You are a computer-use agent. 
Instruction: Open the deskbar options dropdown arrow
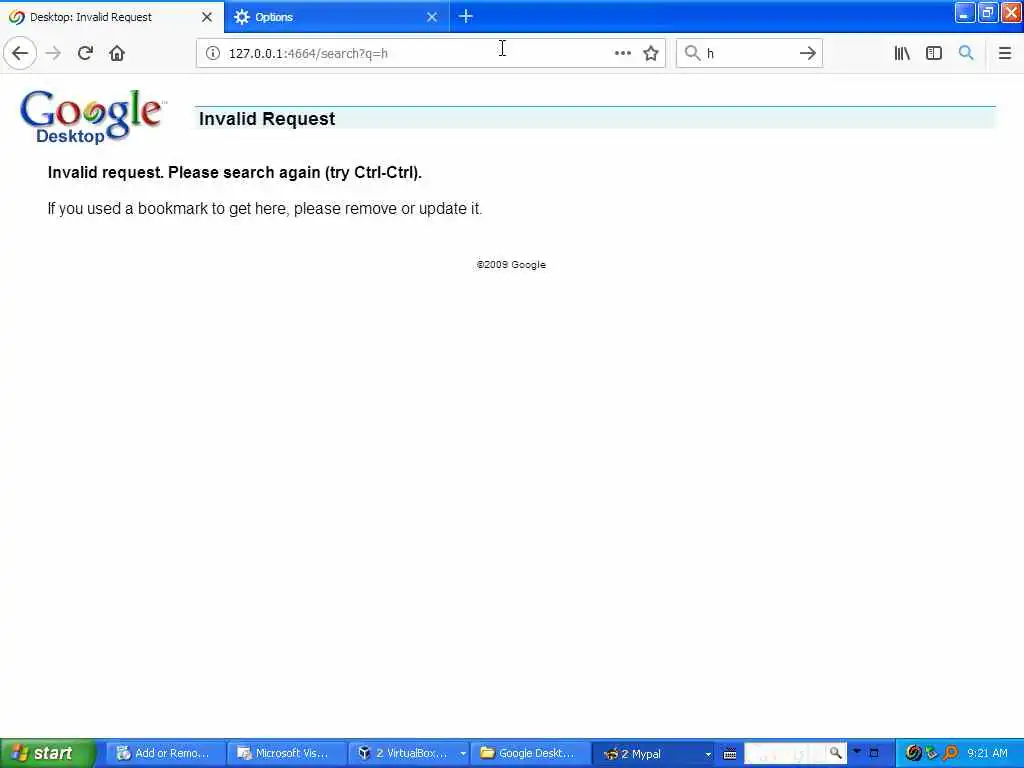(x=857, y=752)
